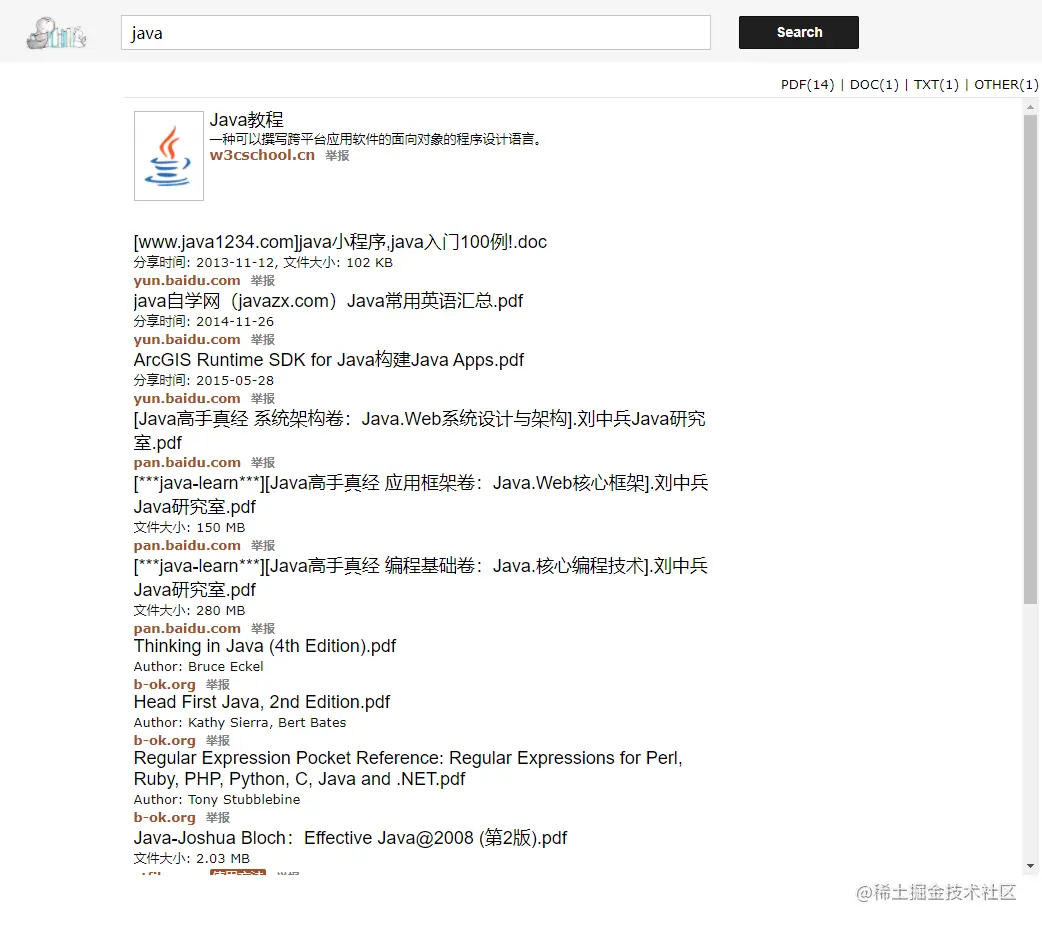
Task: Click the site logo next to search box
Action: click(x=56, y=33)
